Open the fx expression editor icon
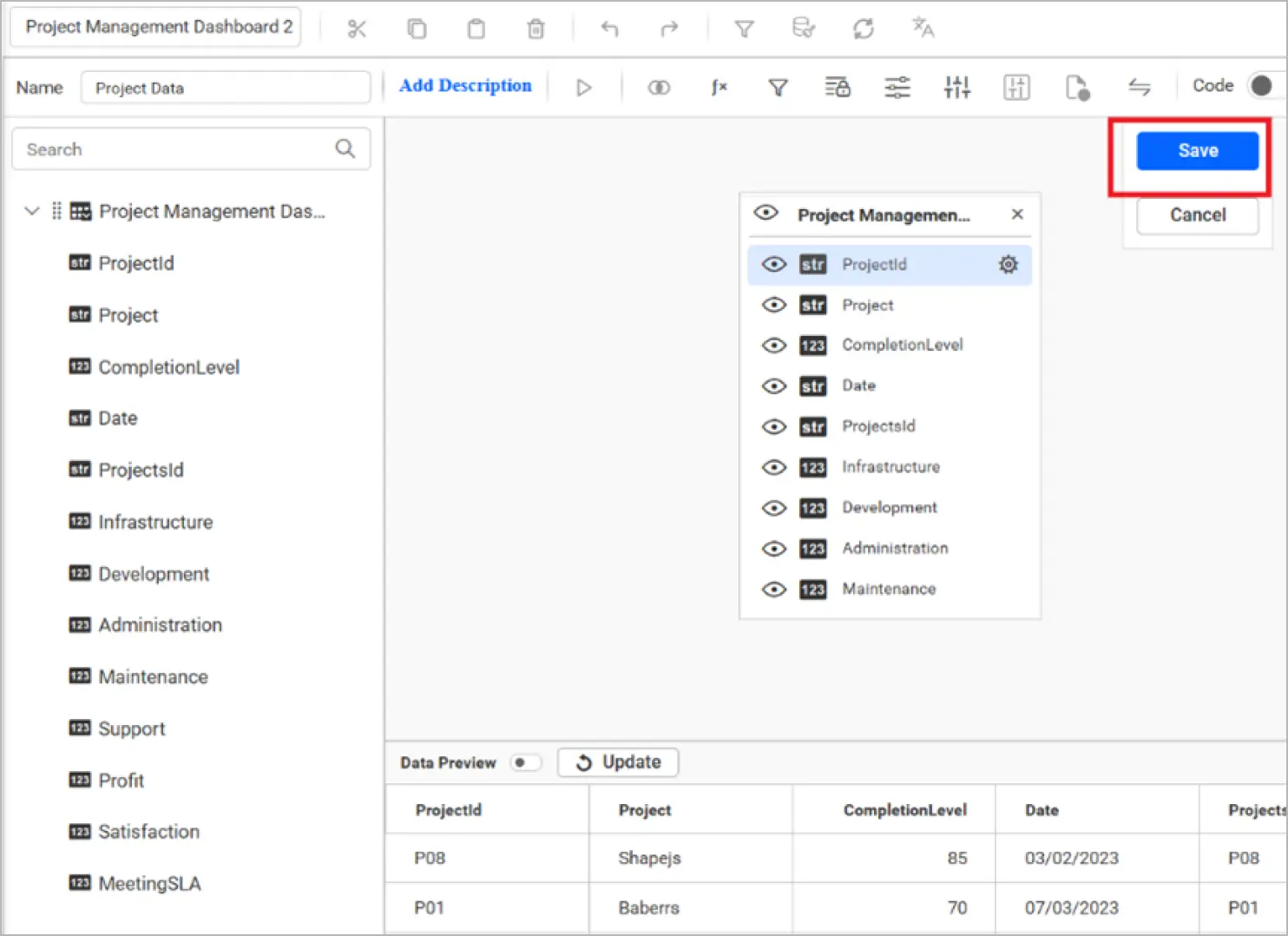 719,87
